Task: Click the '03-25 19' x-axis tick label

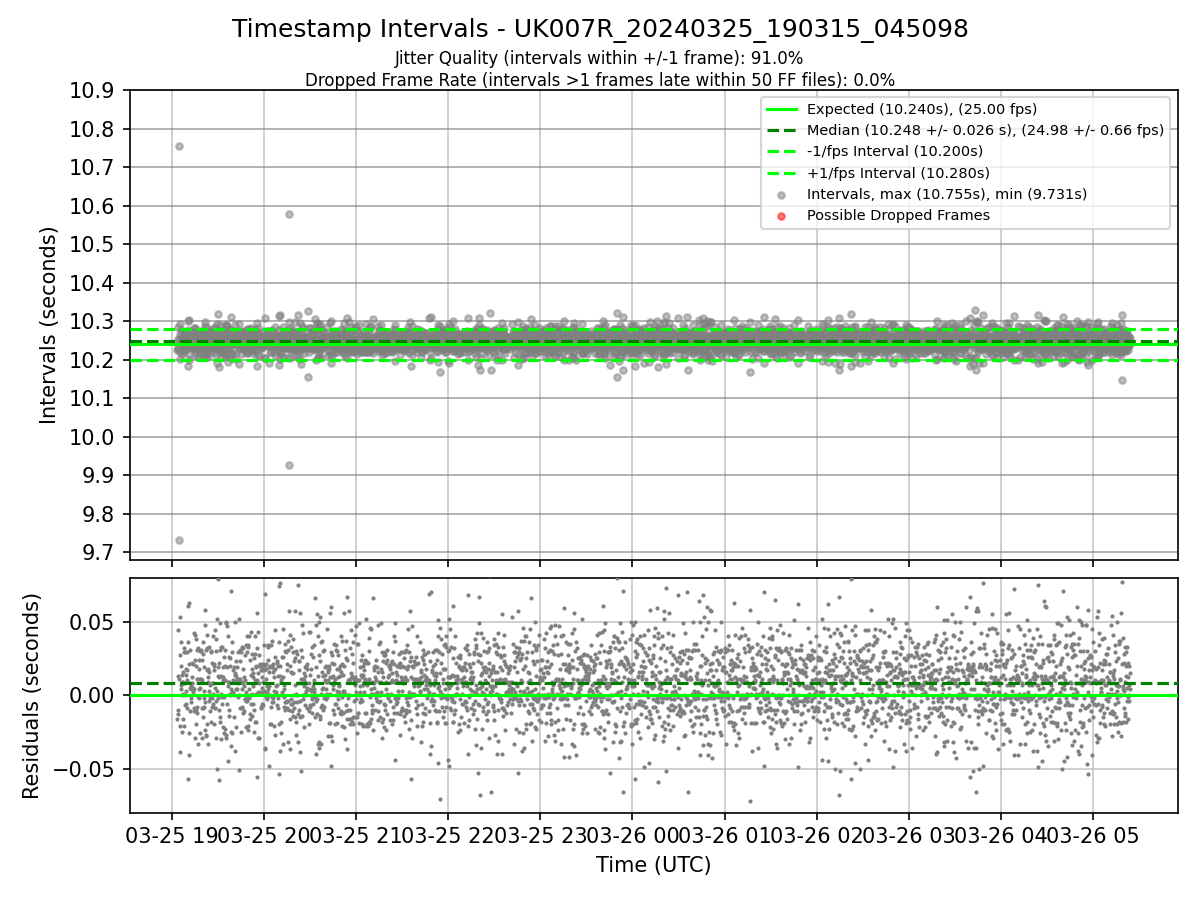Action: [172, 835]
